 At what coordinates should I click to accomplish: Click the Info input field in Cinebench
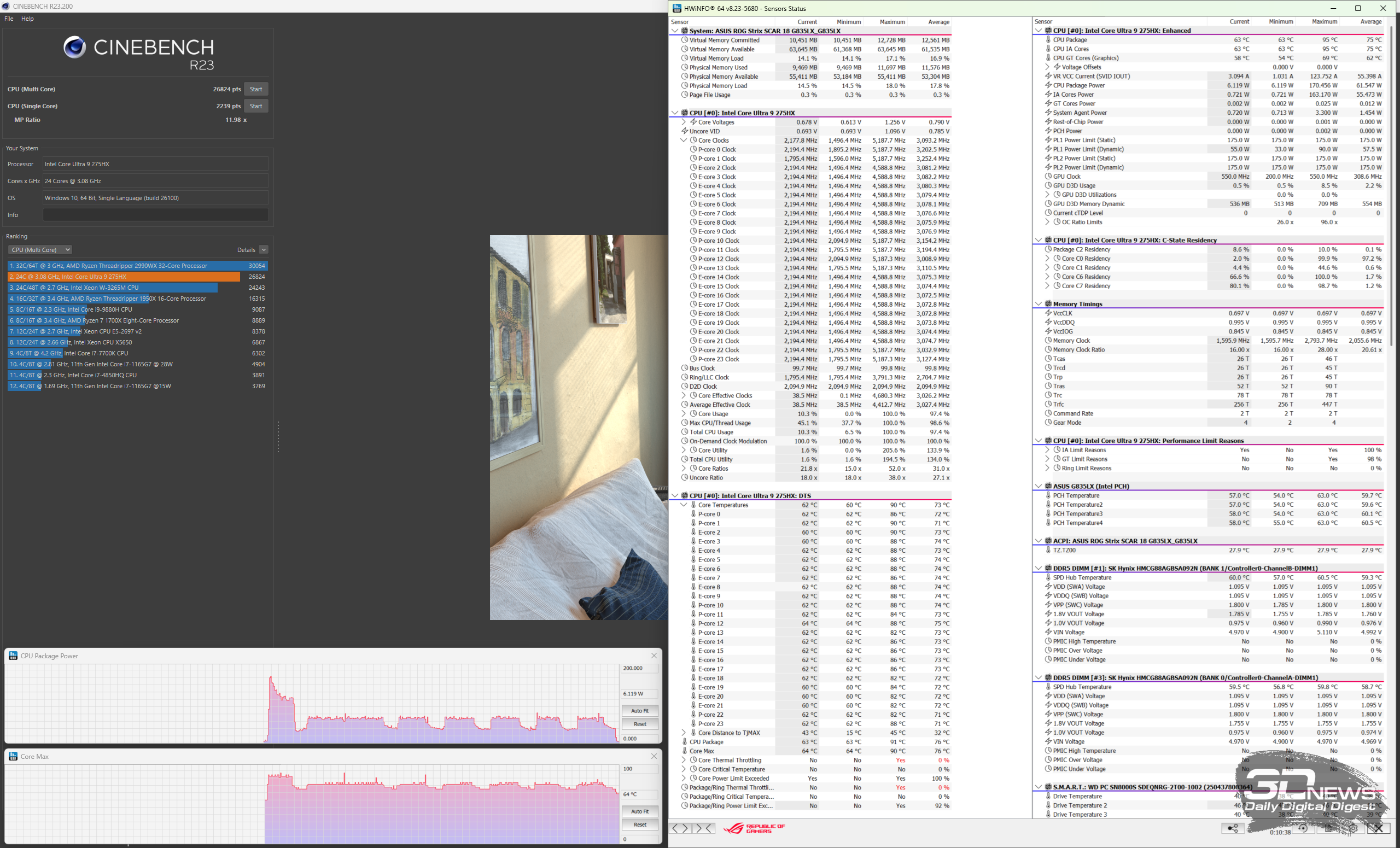pyautogui.click(x=156, y=215)
